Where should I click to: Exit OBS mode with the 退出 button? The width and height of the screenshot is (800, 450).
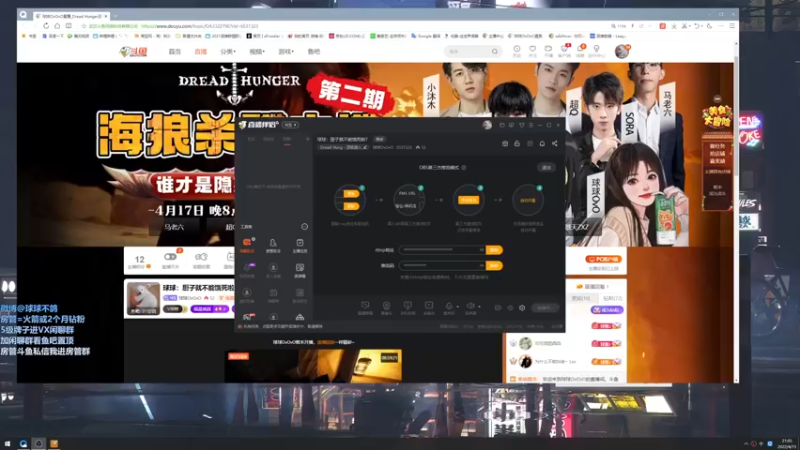tap(546, 167)
